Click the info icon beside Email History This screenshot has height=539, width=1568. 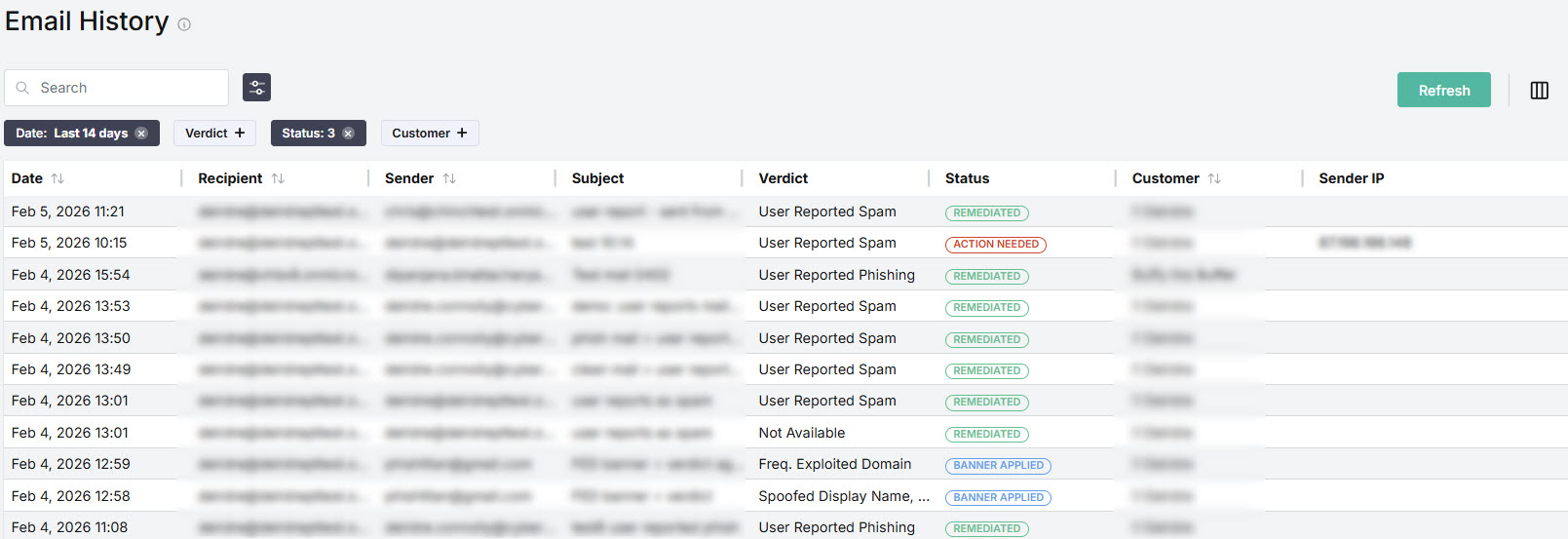coord(184,25)
